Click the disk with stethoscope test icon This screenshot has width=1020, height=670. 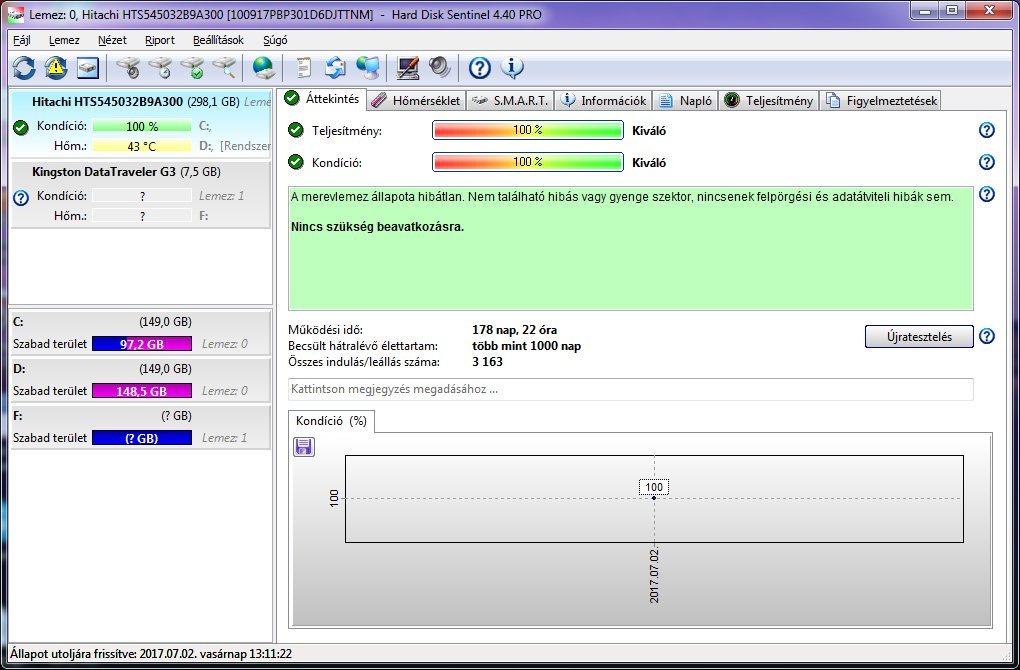[x=128, y=68]
